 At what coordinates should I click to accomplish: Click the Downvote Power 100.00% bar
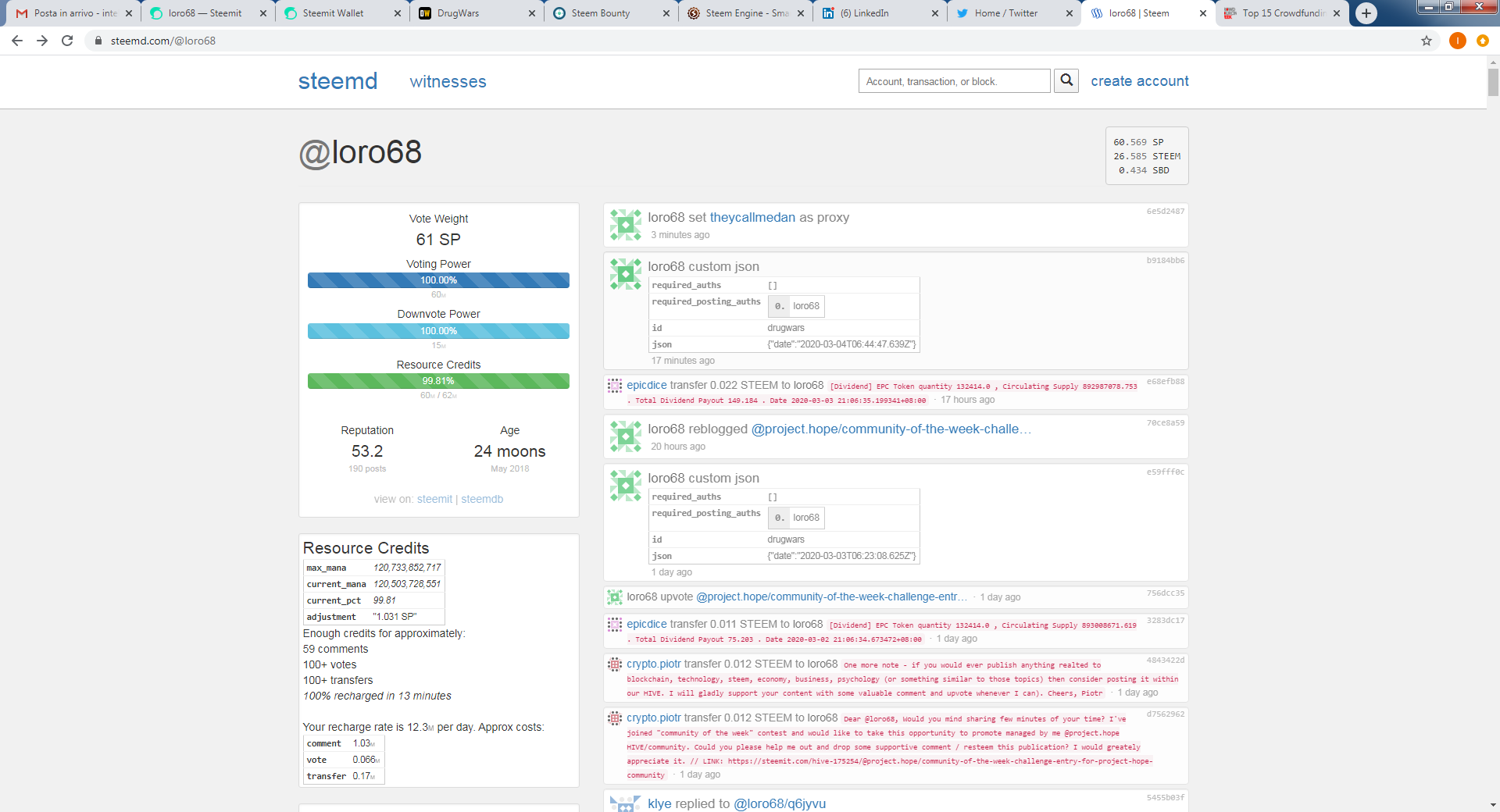tap(438, 331)
